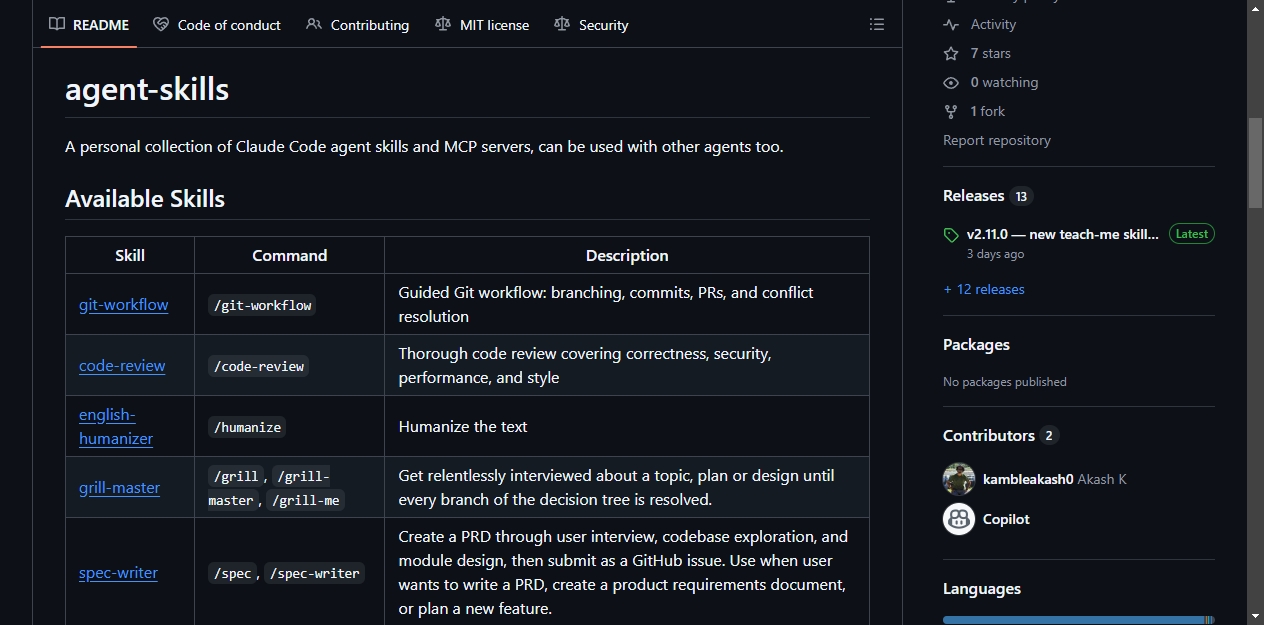The height and width of the screenshot is (625, 1264).
Task: Open the Contributing tab
Action: 357,25
